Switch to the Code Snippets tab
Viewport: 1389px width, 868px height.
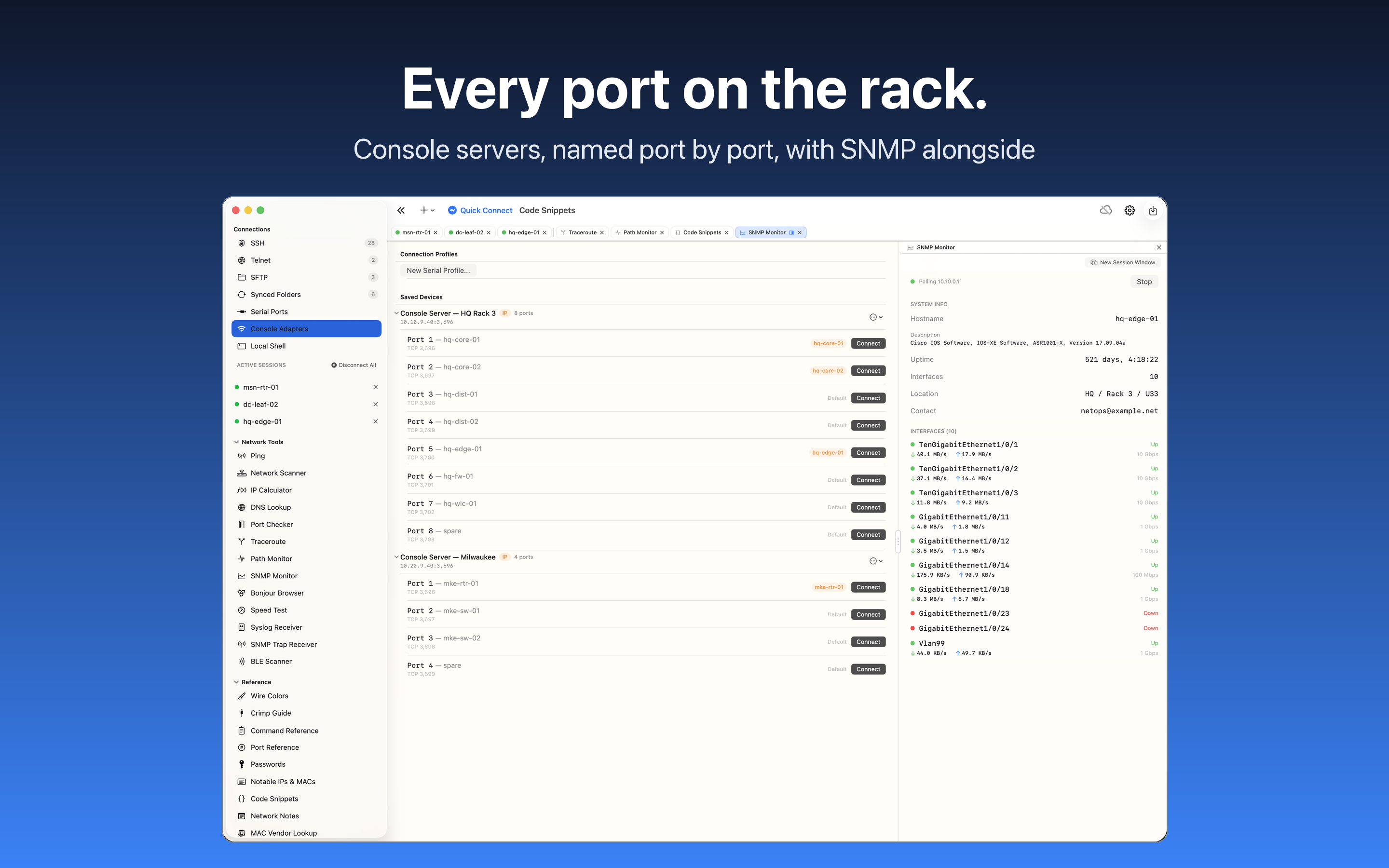click(x=702, y=232)
